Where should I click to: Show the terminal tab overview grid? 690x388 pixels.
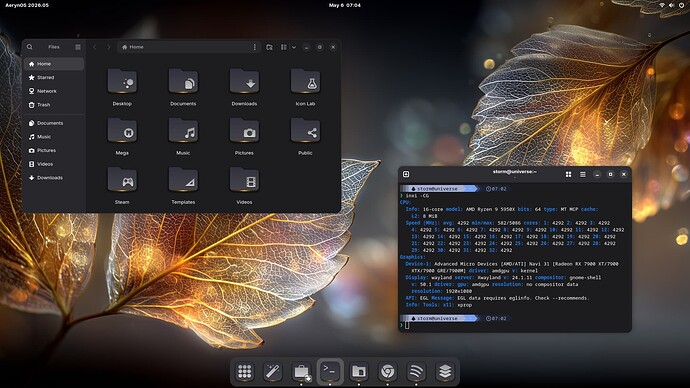pyautogui.click(x=569, y=175)
